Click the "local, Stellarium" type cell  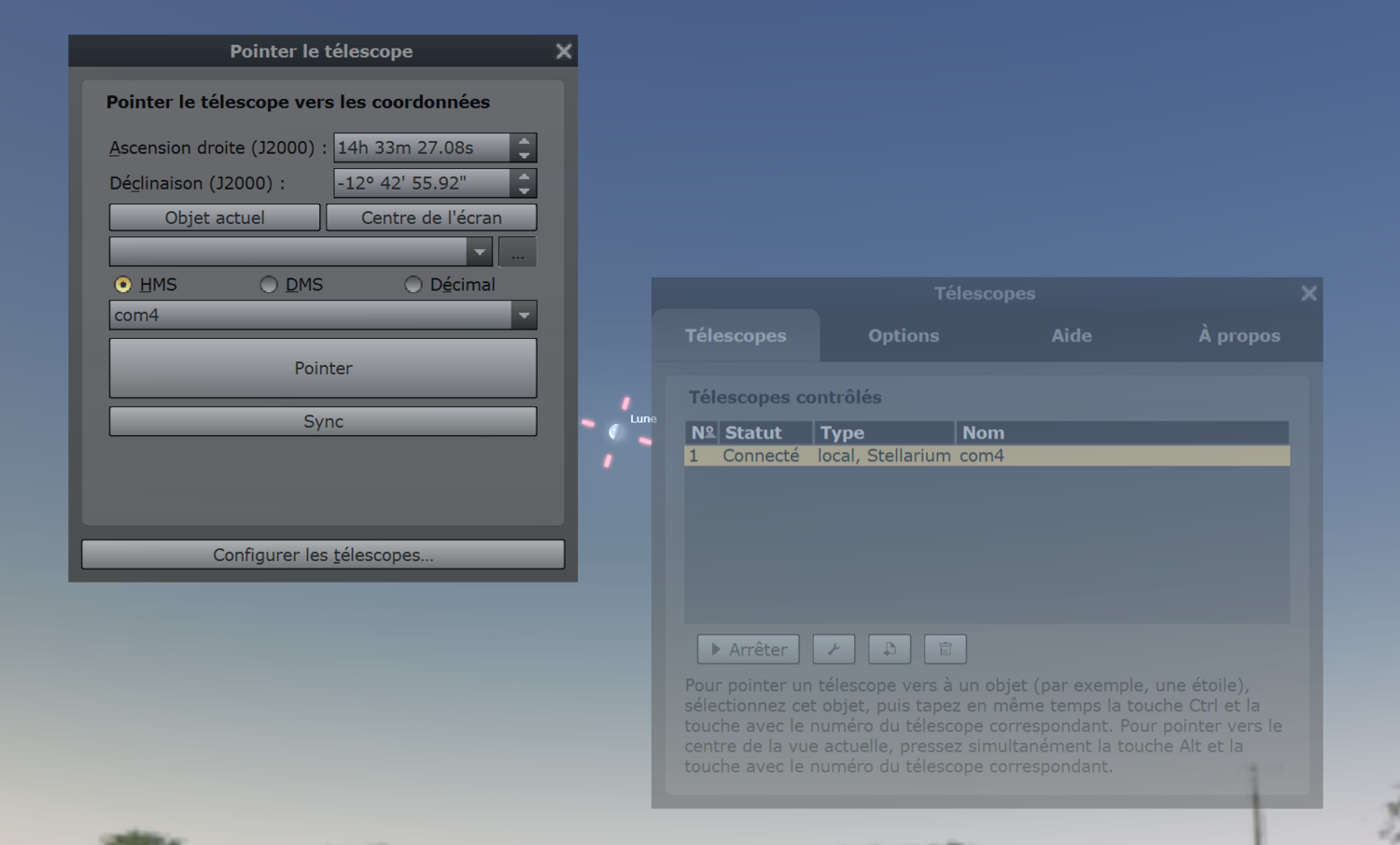884,456
